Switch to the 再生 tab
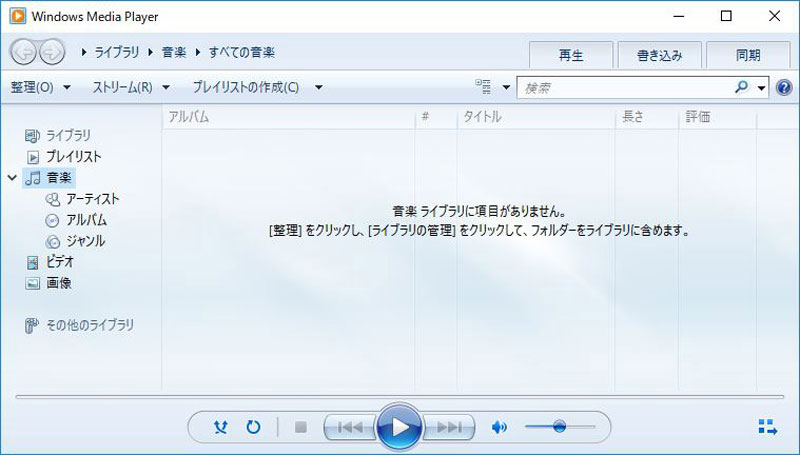 571,55
